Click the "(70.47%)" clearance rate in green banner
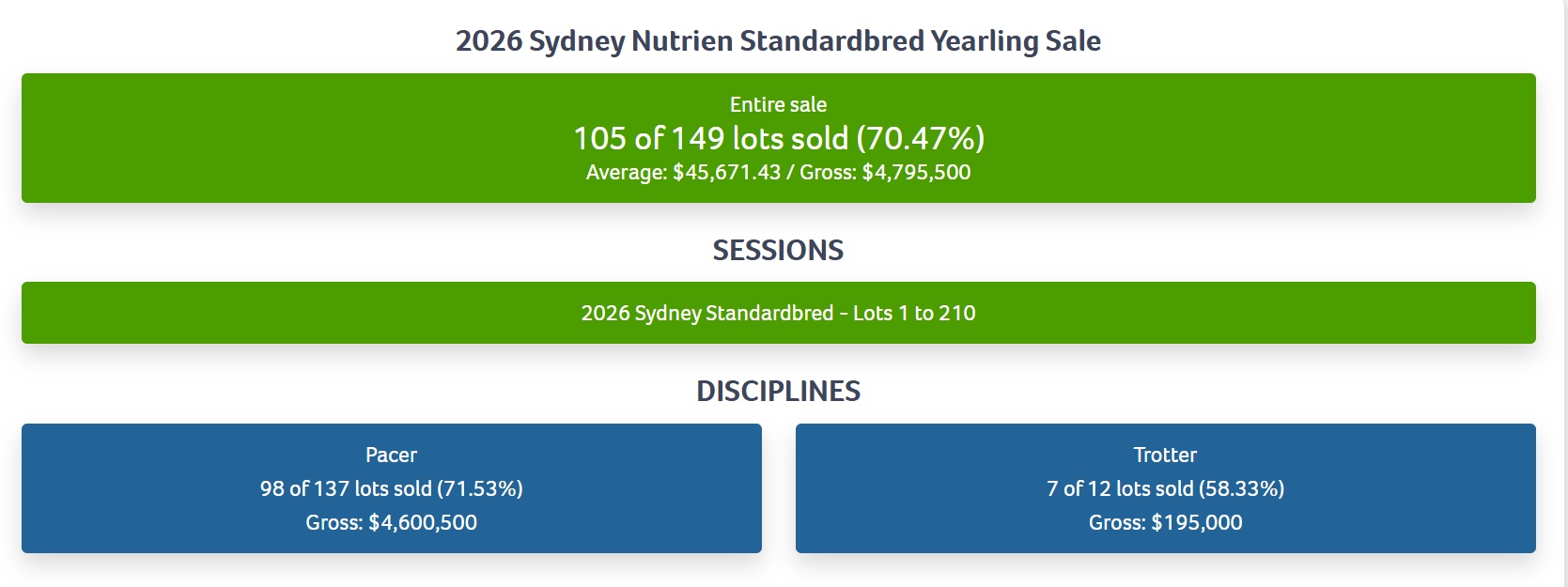The height and width of the screenshot is (587, 1568). click(x=921, y=138)
